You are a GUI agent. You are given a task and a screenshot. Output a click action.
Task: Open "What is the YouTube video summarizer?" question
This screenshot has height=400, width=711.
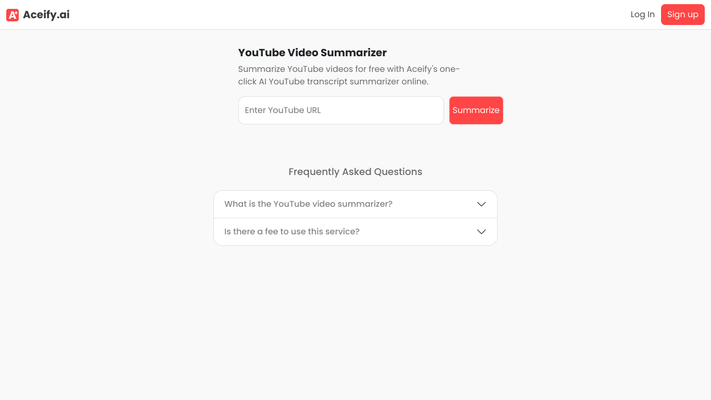[x=355, y=204]
